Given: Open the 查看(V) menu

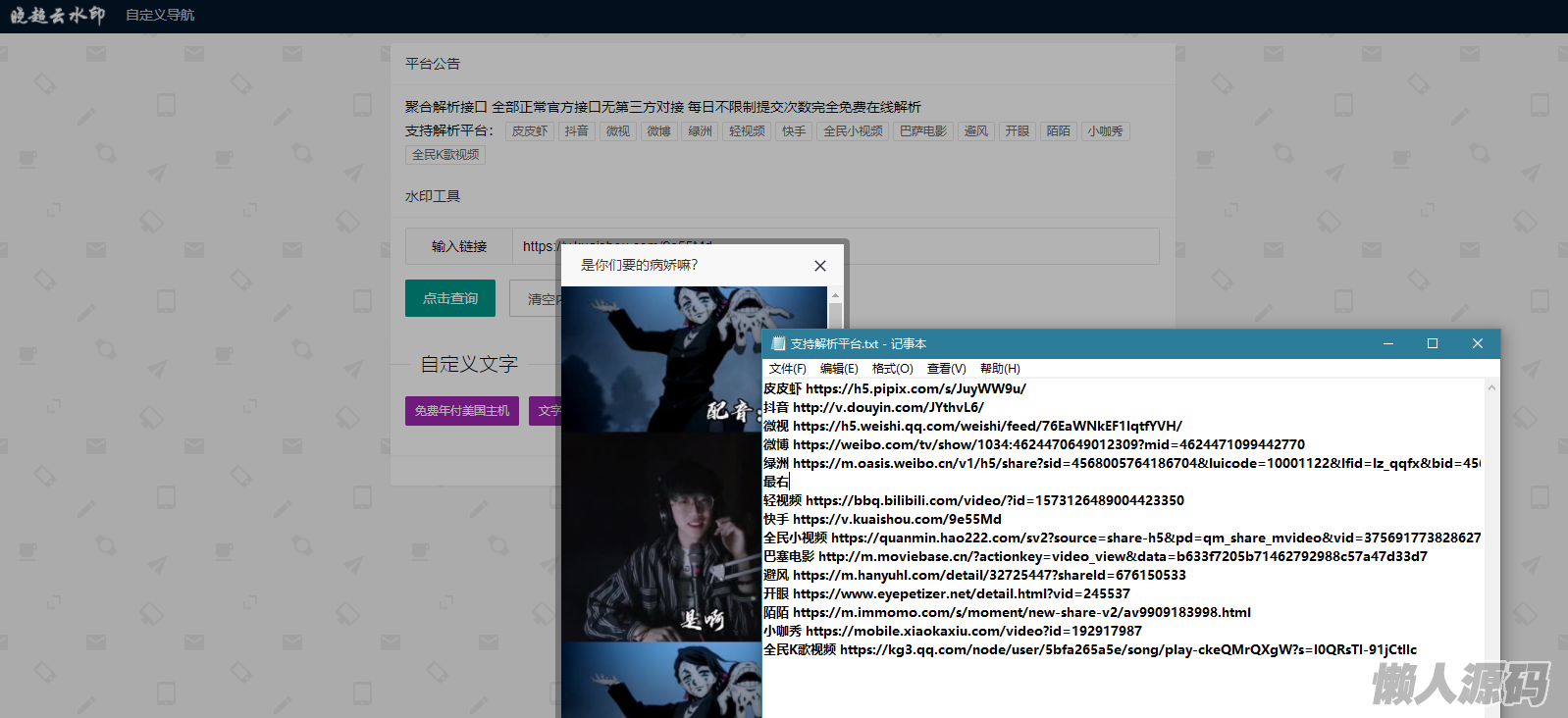Looking at the screenshot, I should point(946,369).
